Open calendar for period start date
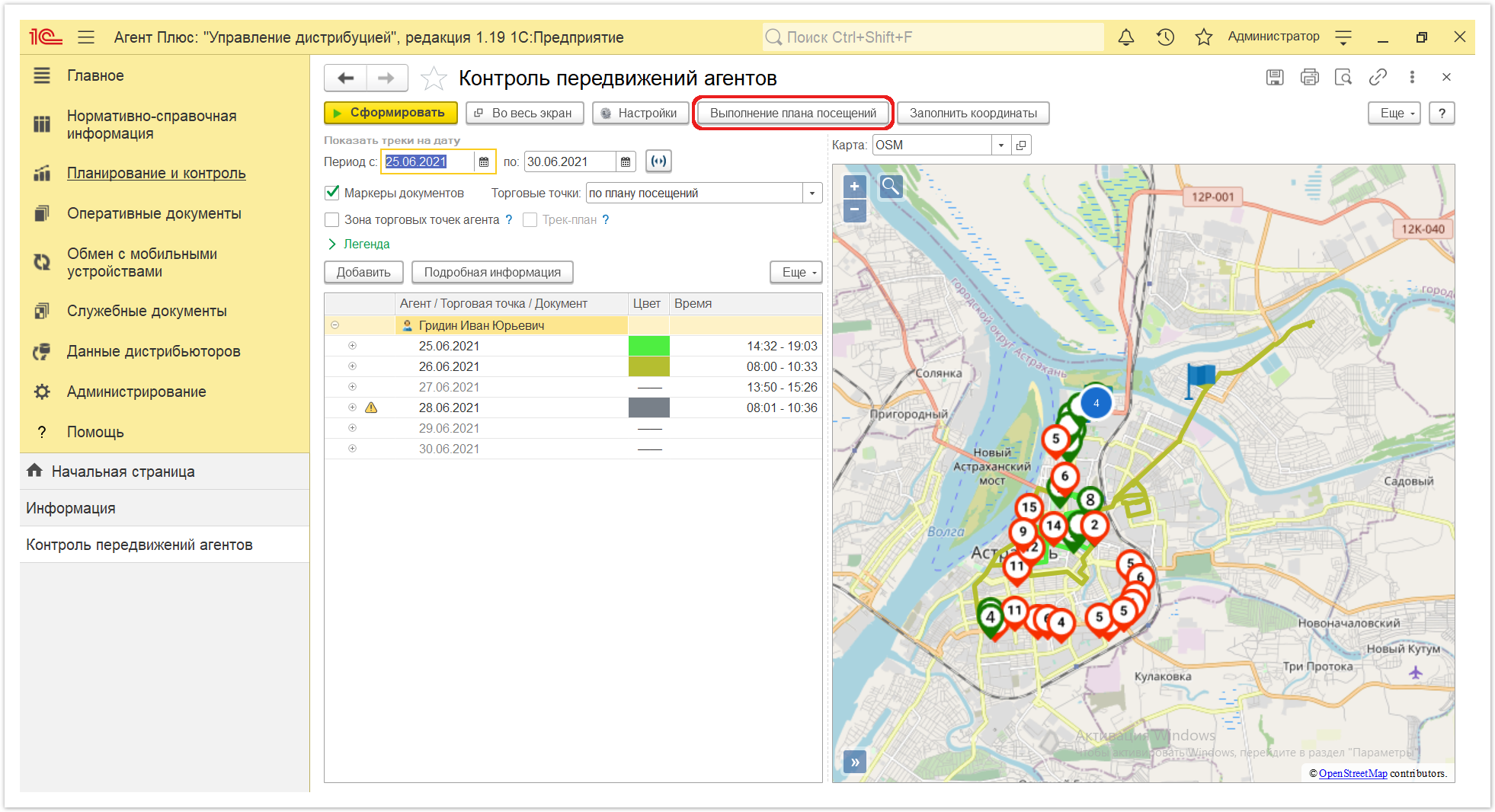The height and width of the screenshot is (812, 1495). click(483, 161)
